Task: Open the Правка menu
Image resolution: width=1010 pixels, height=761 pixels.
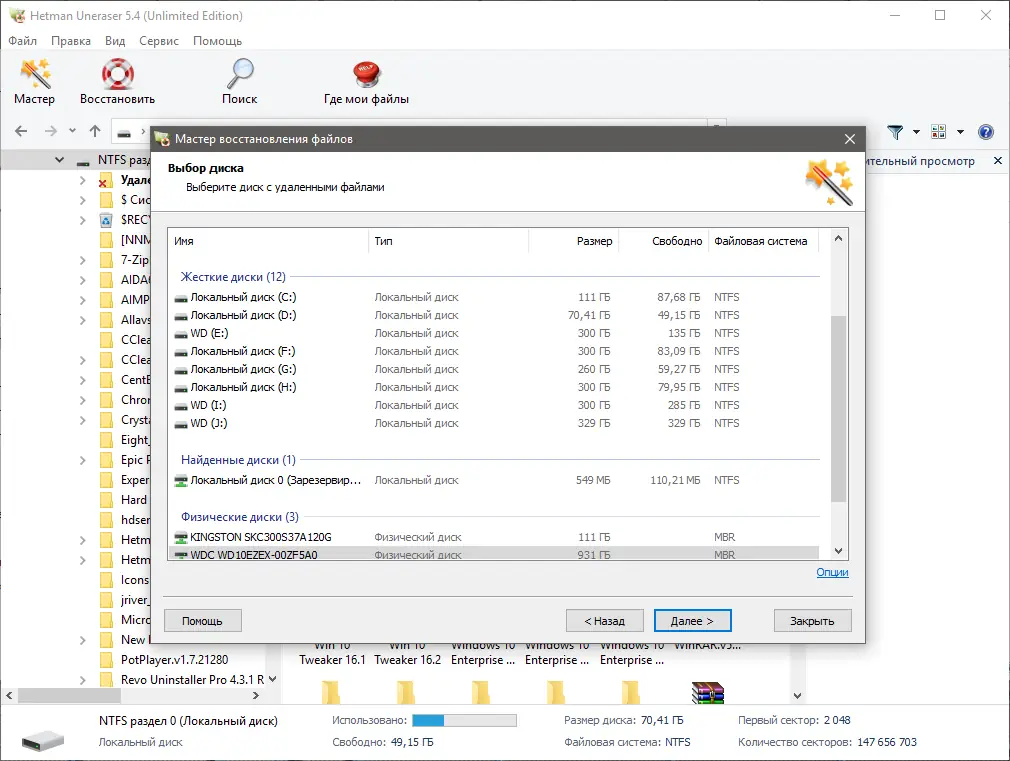Action: coord(71,41)
